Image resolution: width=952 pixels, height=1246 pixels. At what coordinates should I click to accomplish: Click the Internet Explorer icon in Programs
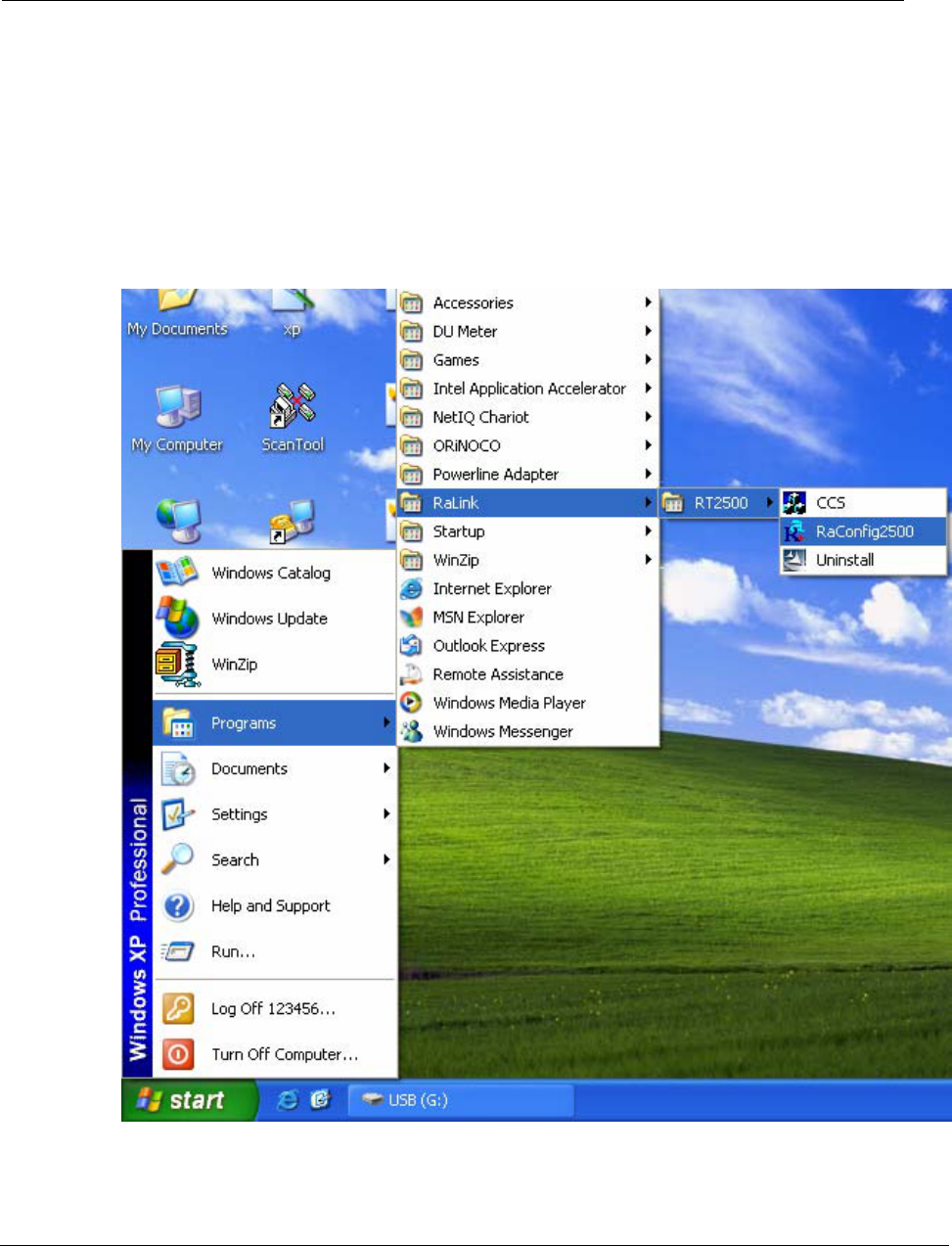(413, 588)
